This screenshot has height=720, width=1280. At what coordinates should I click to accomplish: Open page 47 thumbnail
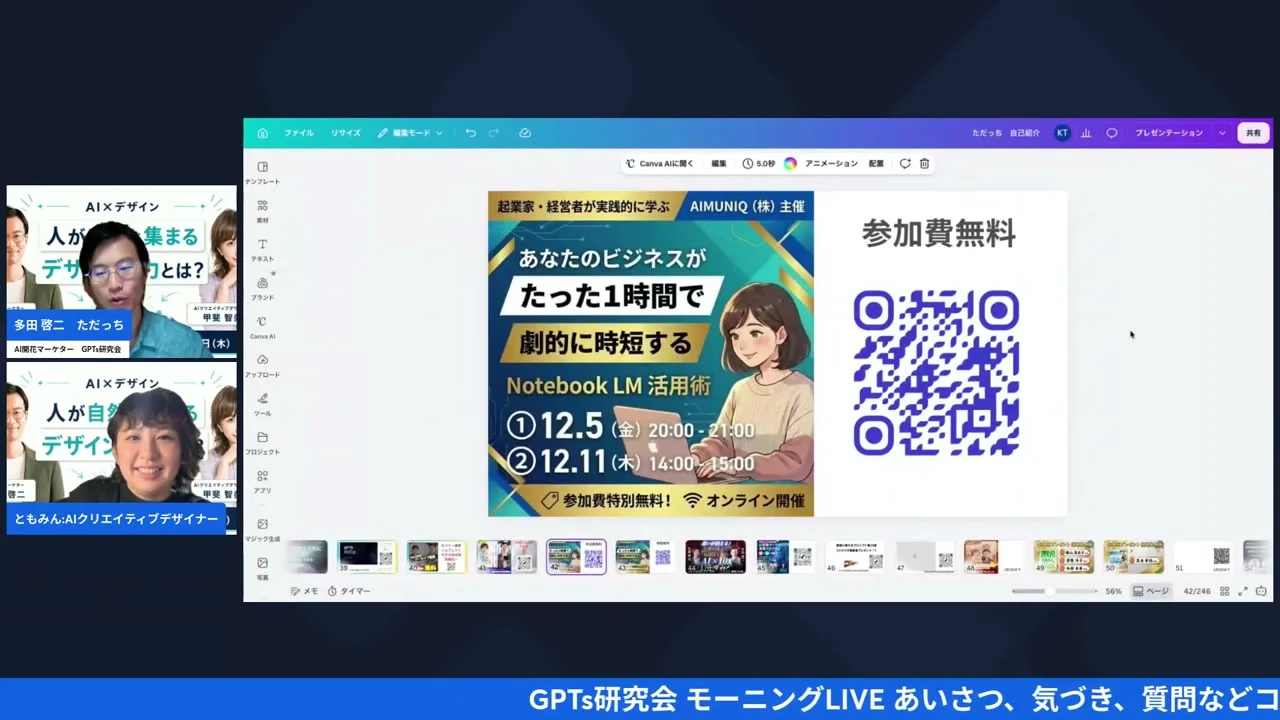925,556
